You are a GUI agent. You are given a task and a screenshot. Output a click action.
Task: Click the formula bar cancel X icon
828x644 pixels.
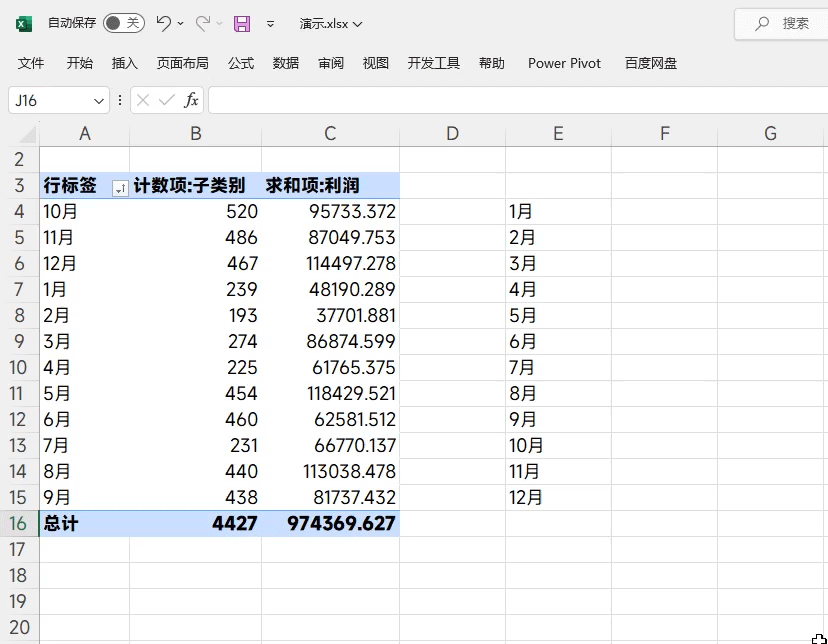coord(144,100)
